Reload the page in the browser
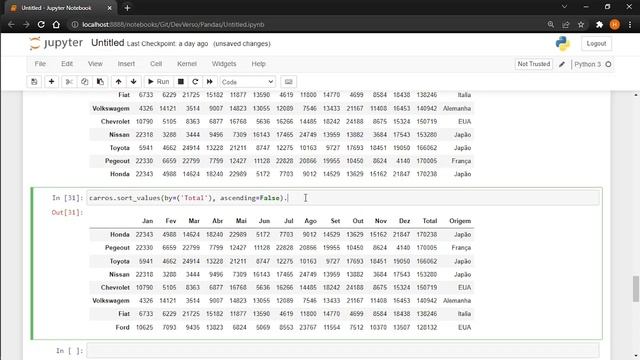 [41, 24]
